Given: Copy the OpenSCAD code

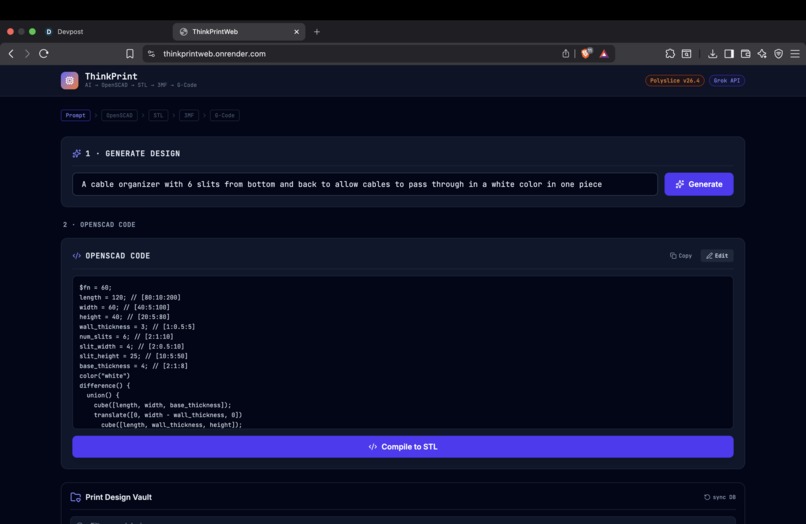Looking at the screenshot, I should 681,256.
